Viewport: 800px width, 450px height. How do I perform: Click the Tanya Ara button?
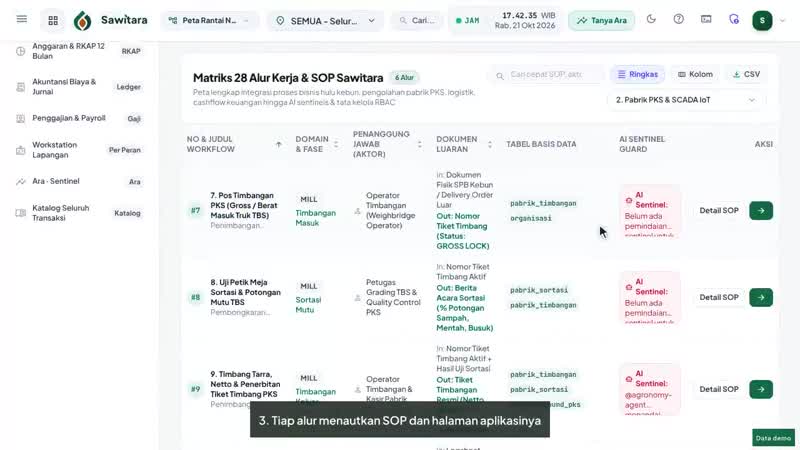pos(602,20)
